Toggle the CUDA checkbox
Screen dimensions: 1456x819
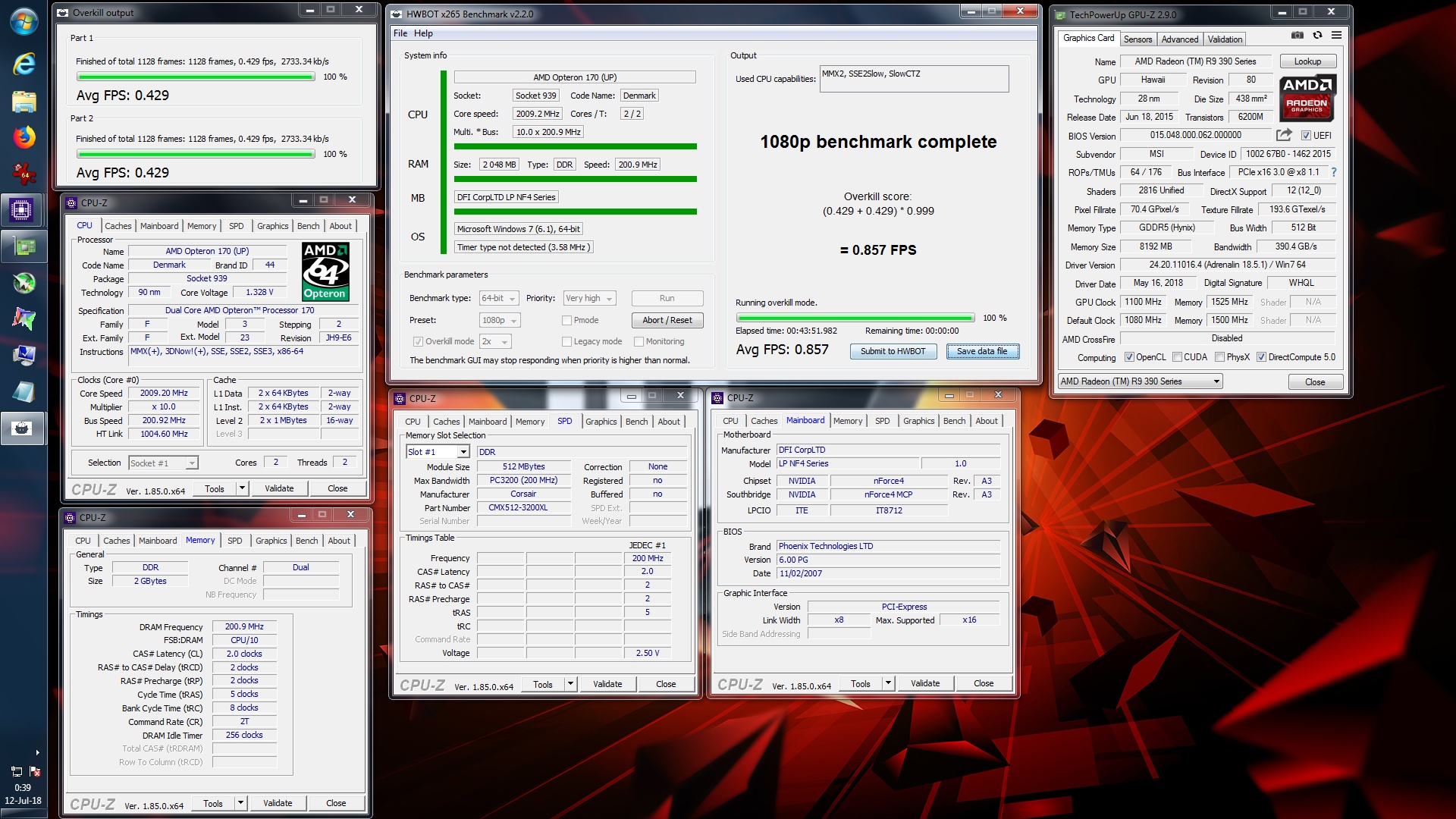1177,357
